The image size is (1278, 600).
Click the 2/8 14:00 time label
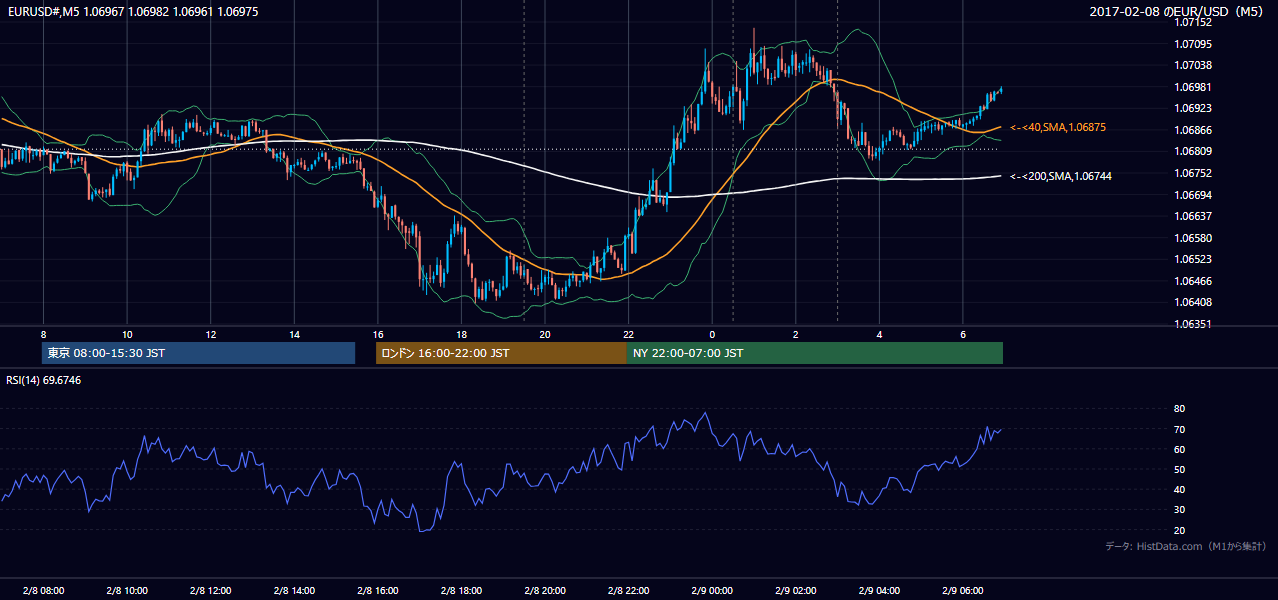pyautogui.click(x=294, y=591)
